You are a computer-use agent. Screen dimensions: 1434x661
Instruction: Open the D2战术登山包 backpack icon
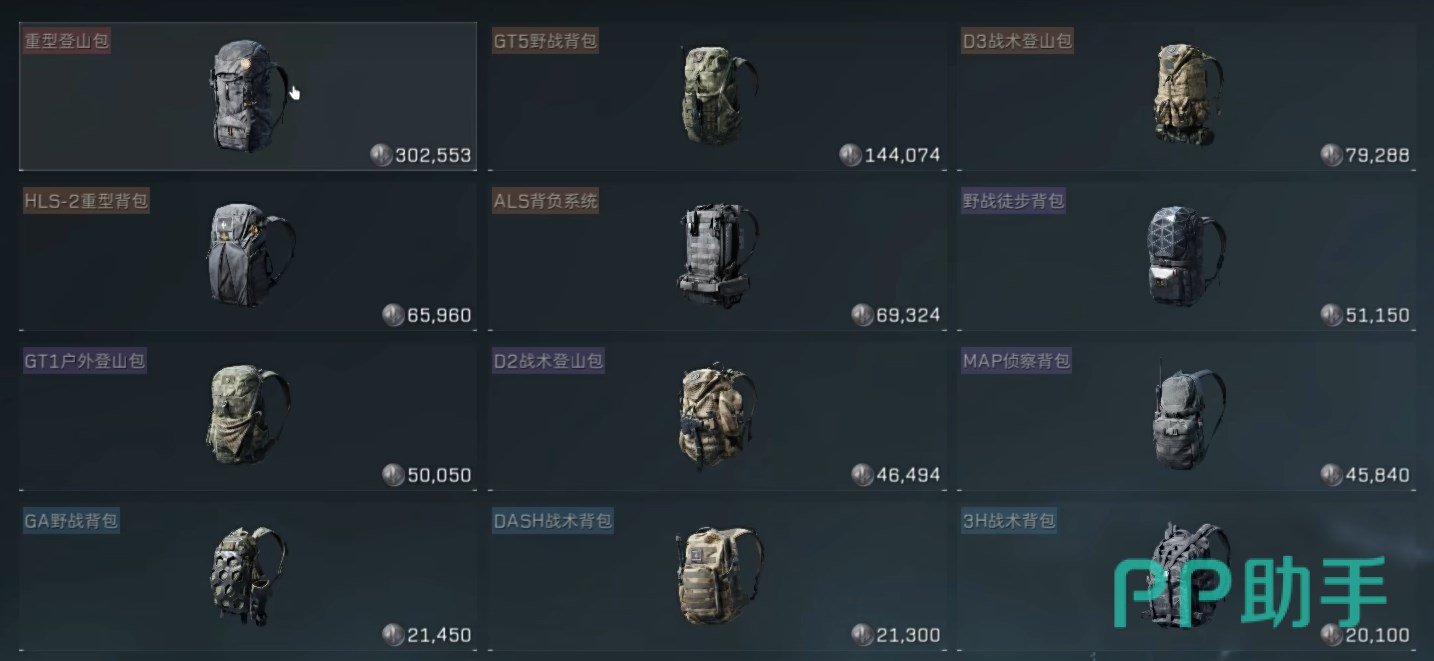coord(718,416)
